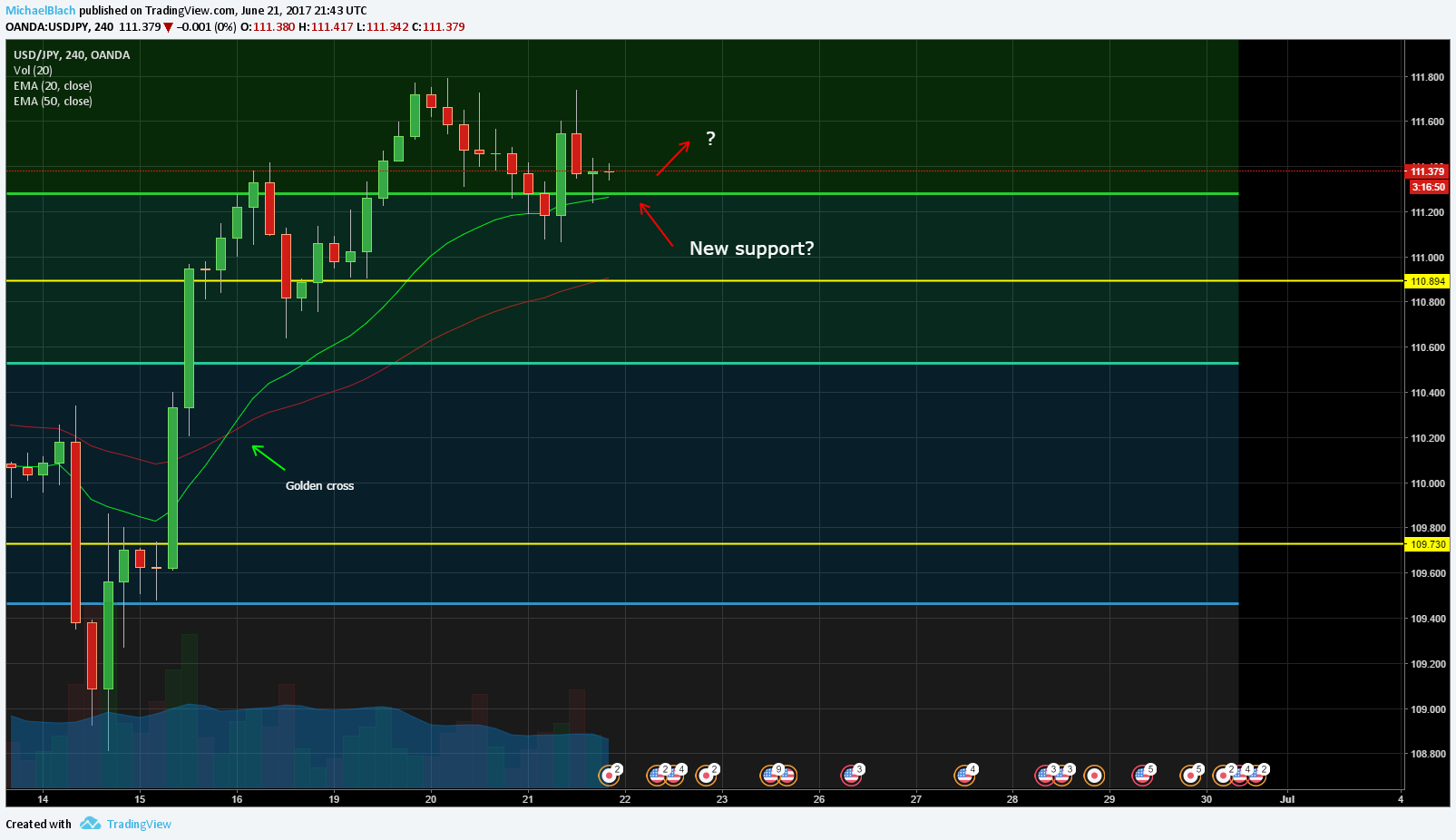This screenshot has width=1456, height=840.
Task: Click the 'Jul' label on the time axis
Action: pos(1286,799)
